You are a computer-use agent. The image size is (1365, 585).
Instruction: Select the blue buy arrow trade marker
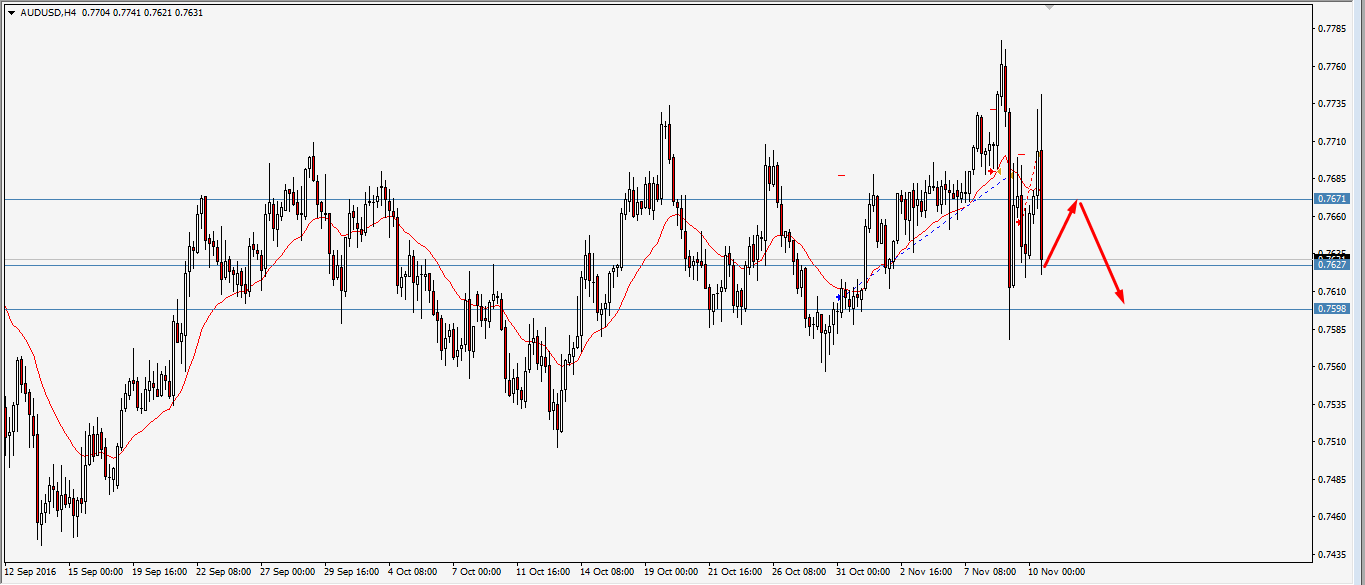838,297
